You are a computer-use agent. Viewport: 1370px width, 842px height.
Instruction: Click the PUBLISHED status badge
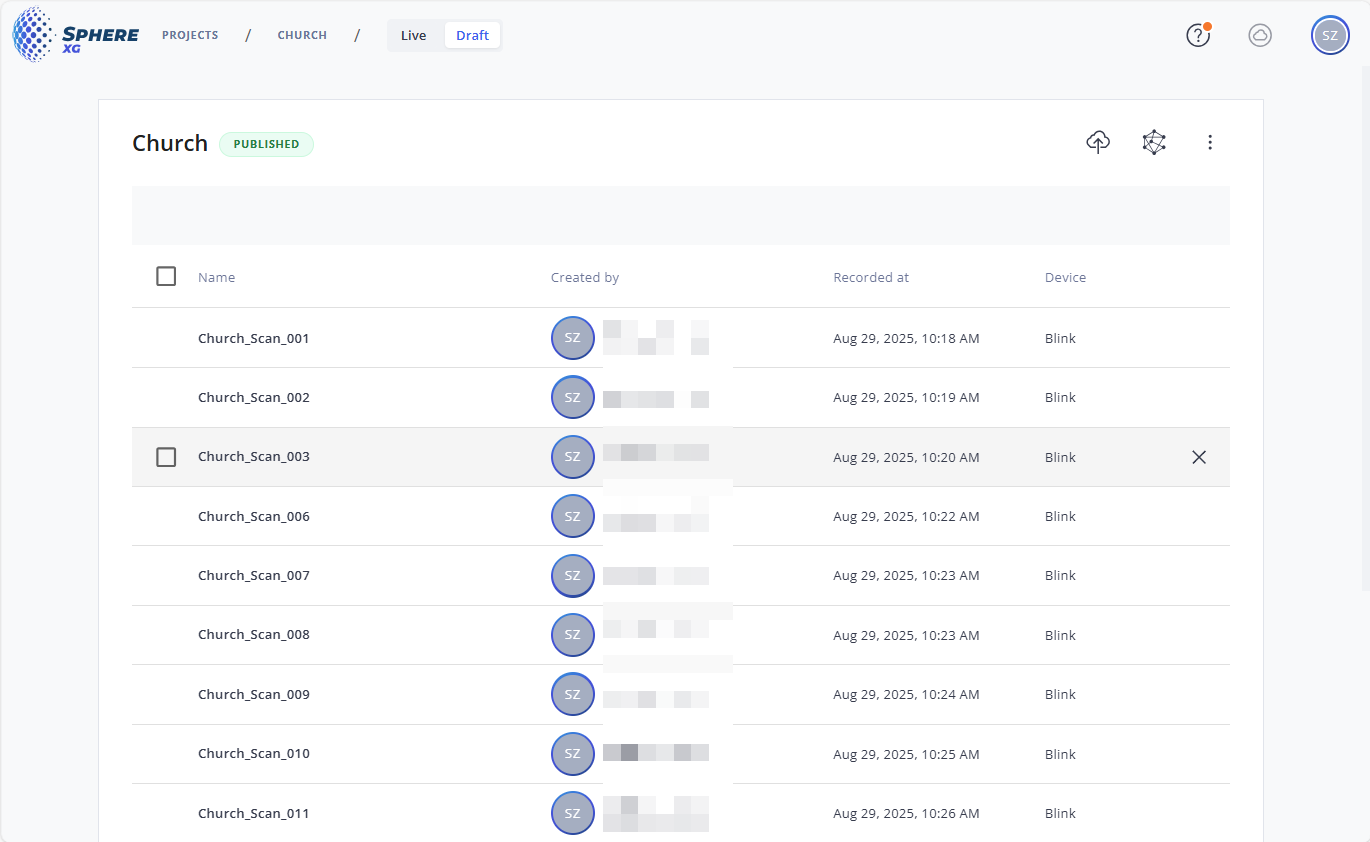266,144
